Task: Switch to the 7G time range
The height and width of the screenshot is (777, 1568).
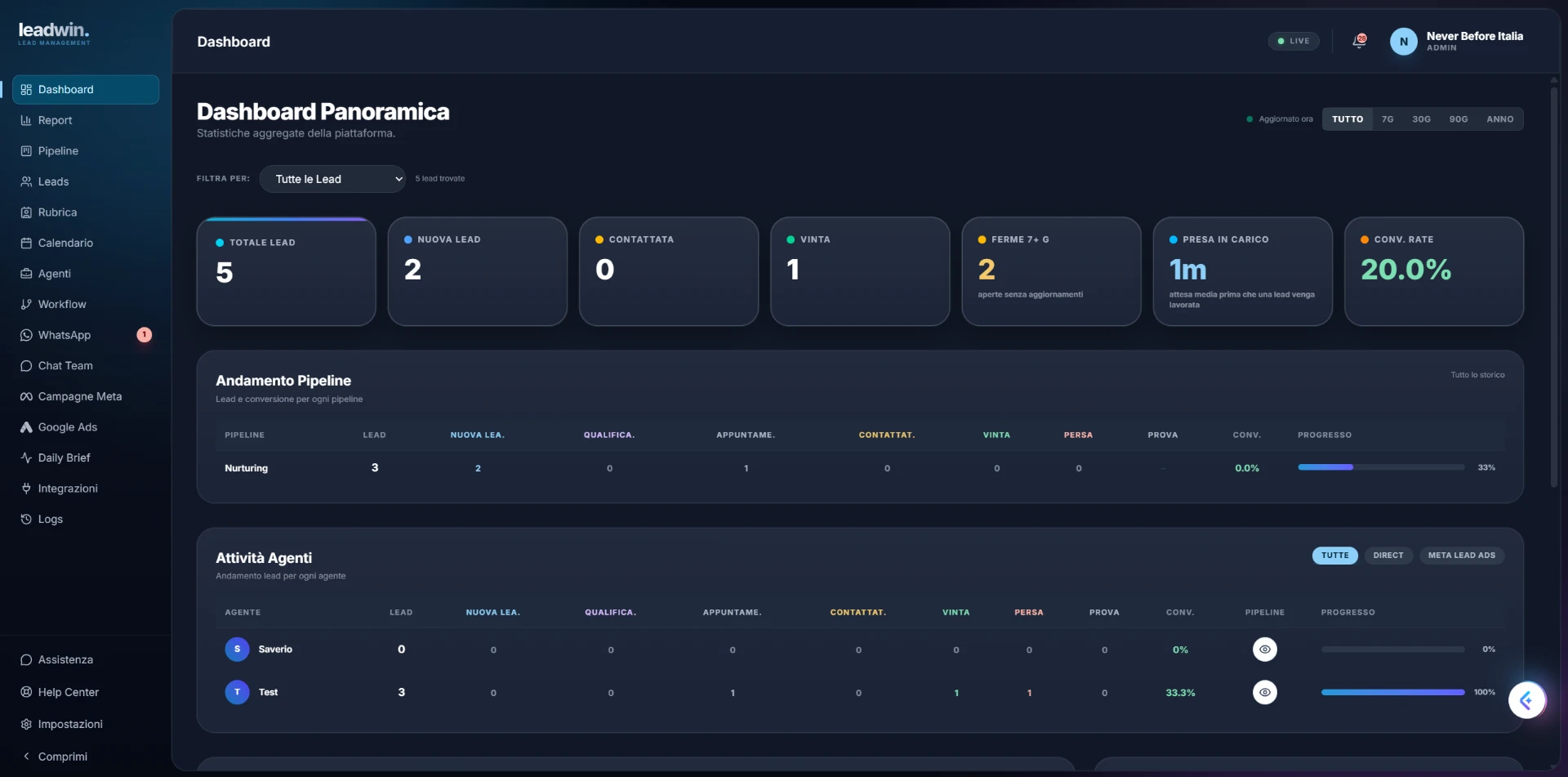Action: click(x=1388, y=119)
